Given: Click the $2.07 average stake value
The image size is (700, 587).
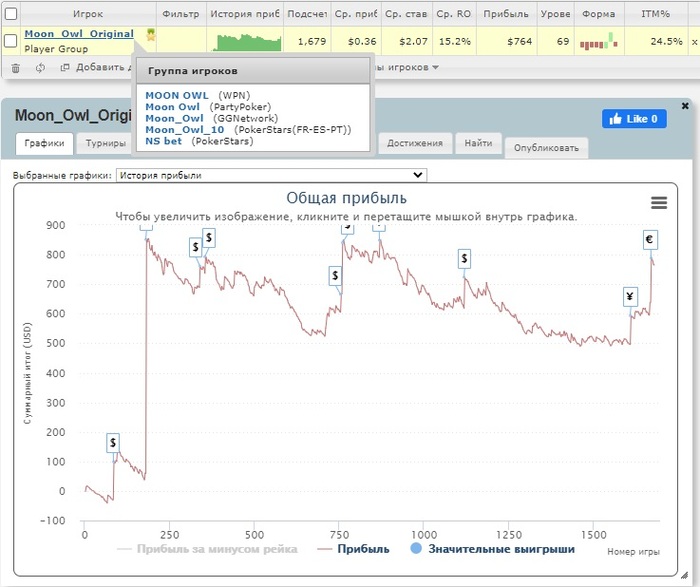Looking at the screenshot, I should click(413, 42).
